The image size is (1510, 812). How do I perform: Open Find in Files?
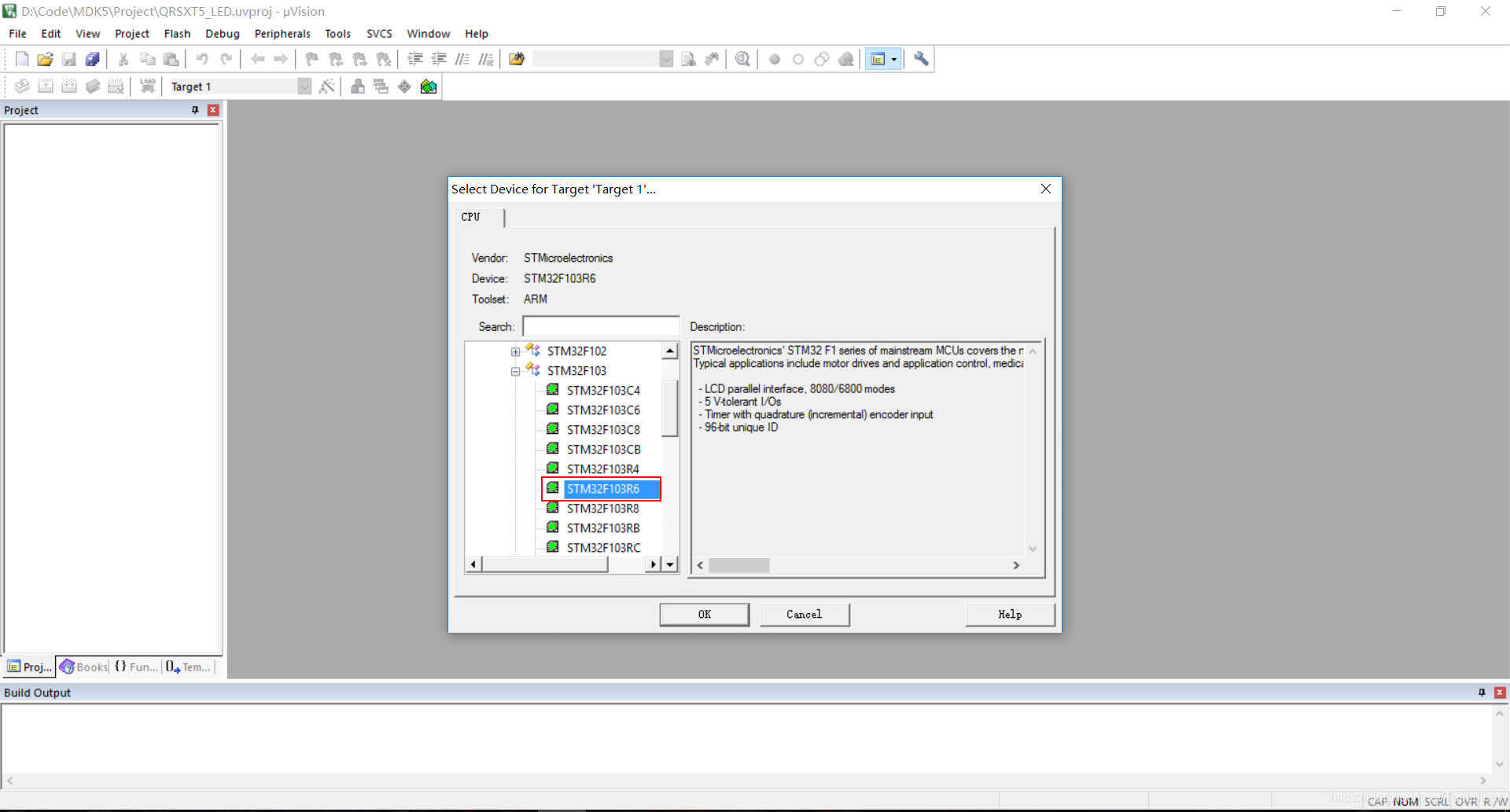pos(517,59)
